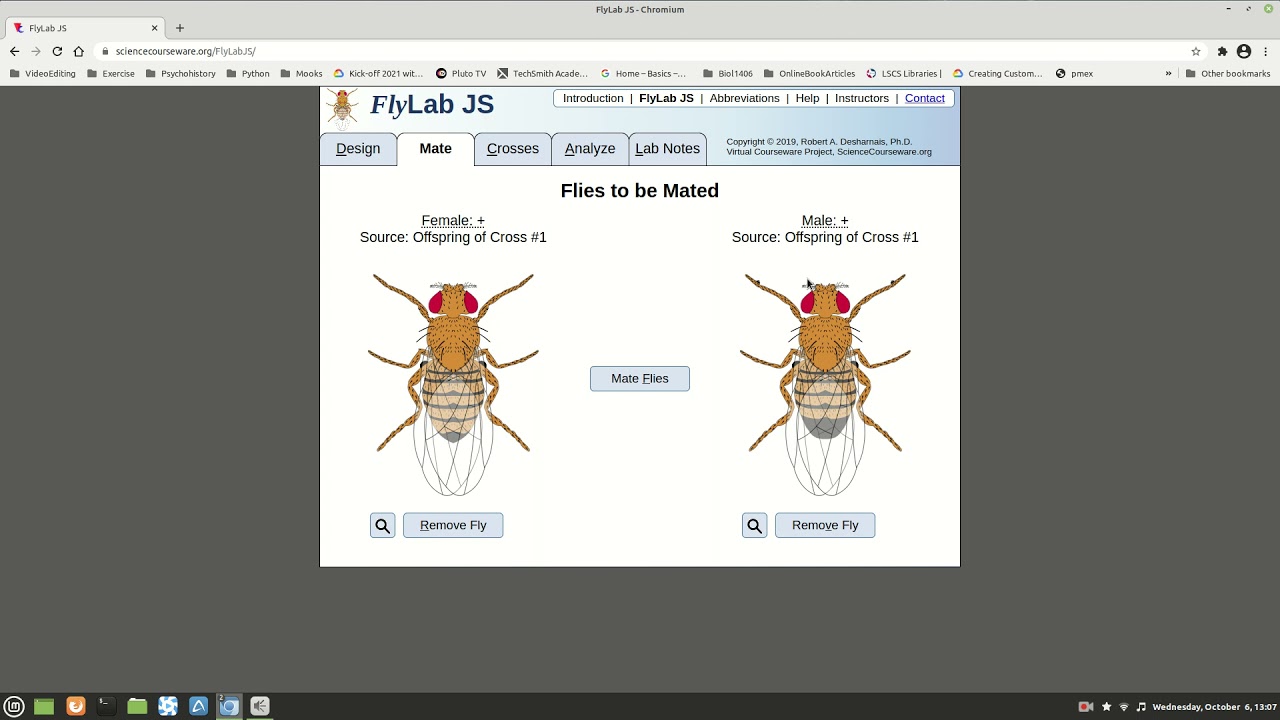
Task: Open the extensions puzzle icon
Action: [1222, 51]
